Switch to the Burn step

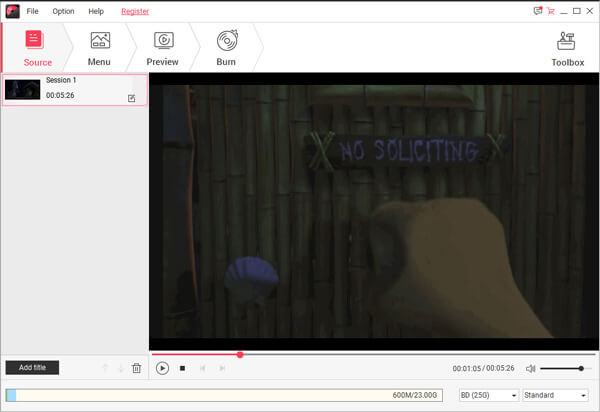[226, 48]
